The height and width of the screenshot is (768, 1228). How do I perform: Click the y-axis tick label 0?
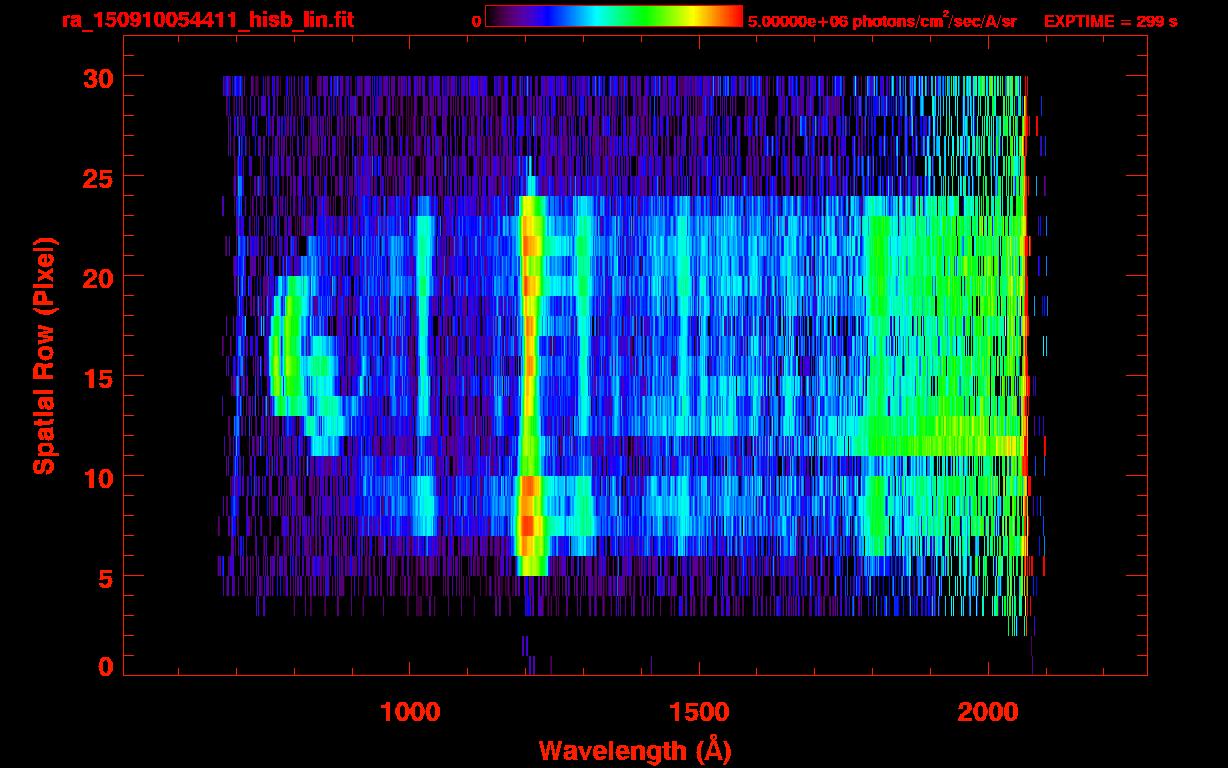[x=106, y=666]
